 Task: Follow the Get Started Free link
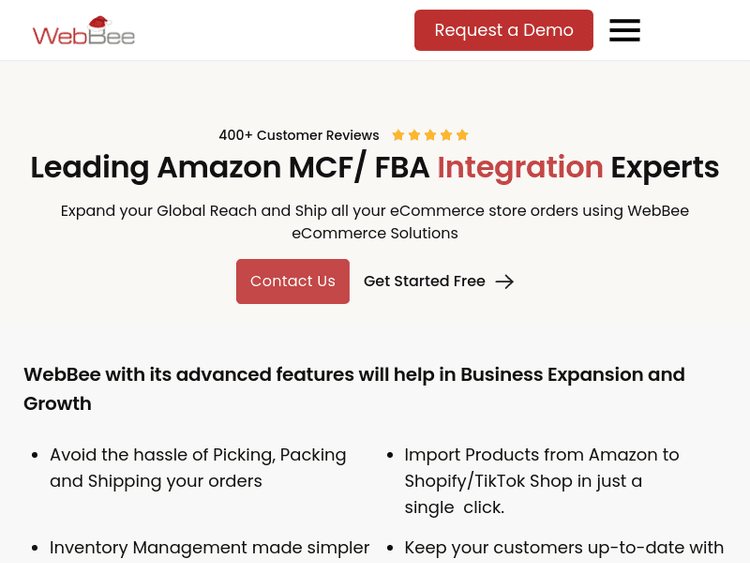[424, 281]
